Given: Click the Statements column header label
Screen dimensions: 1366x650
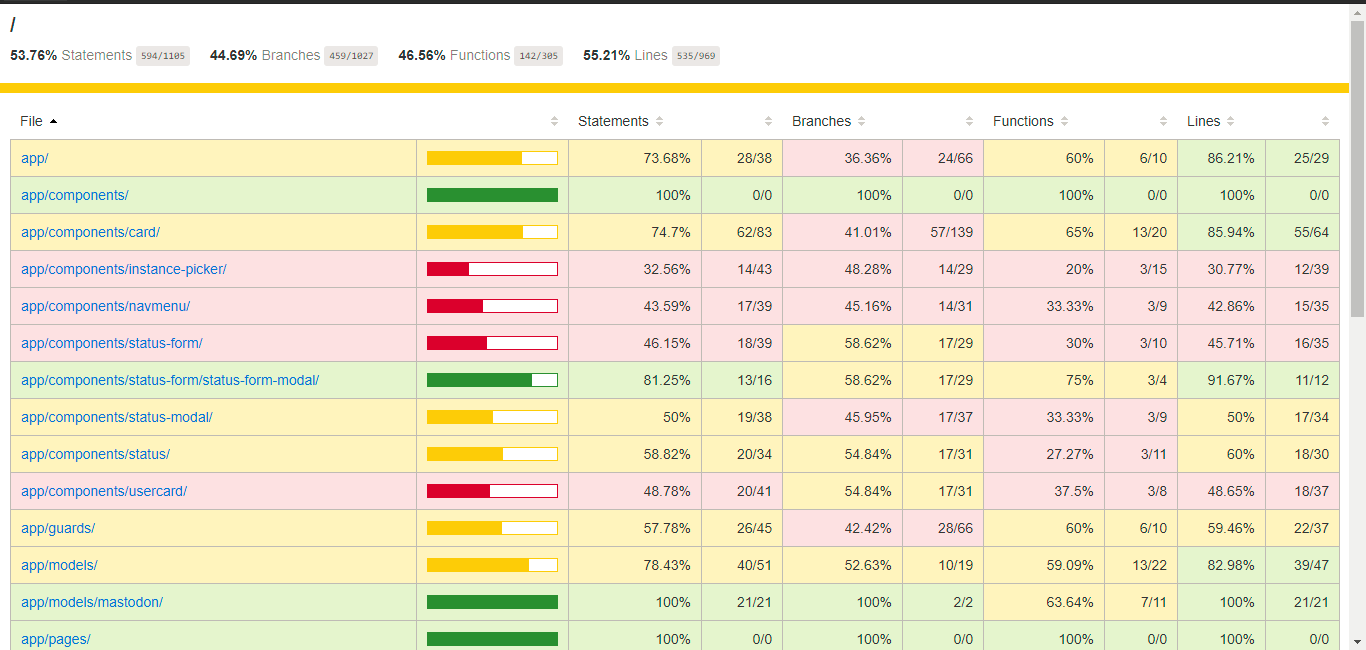Looking at the screenshot, I should tap(613, 121).
